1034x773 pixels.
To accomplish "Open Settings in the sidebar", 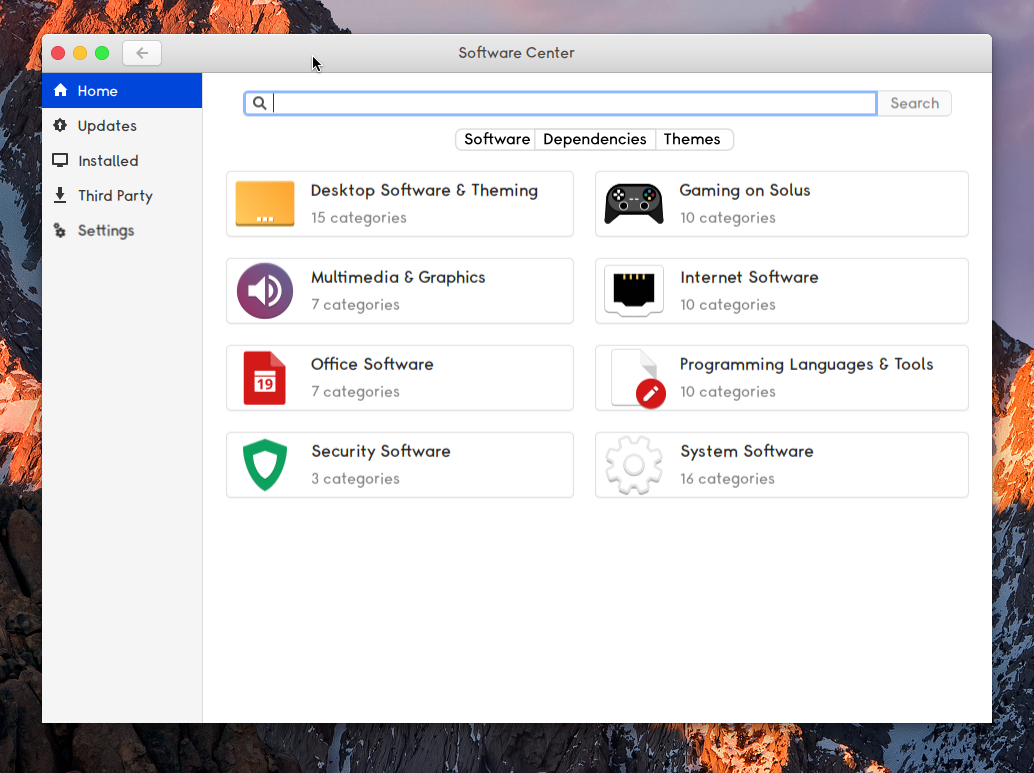I will (105, 231).
